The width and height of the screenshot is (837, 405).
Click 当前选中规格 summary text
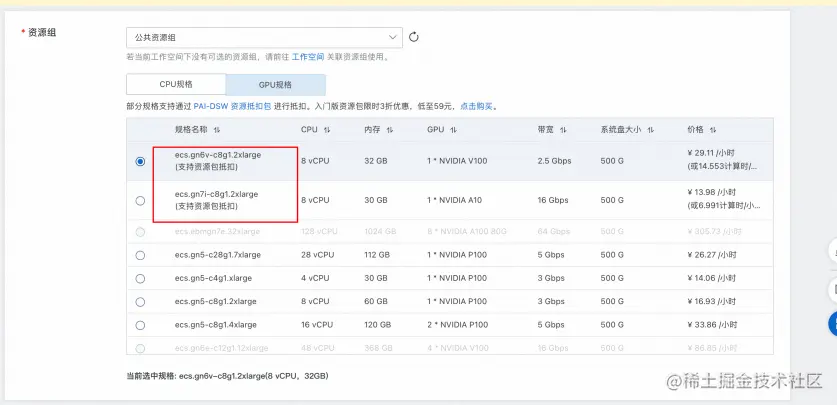click(227, 376)
